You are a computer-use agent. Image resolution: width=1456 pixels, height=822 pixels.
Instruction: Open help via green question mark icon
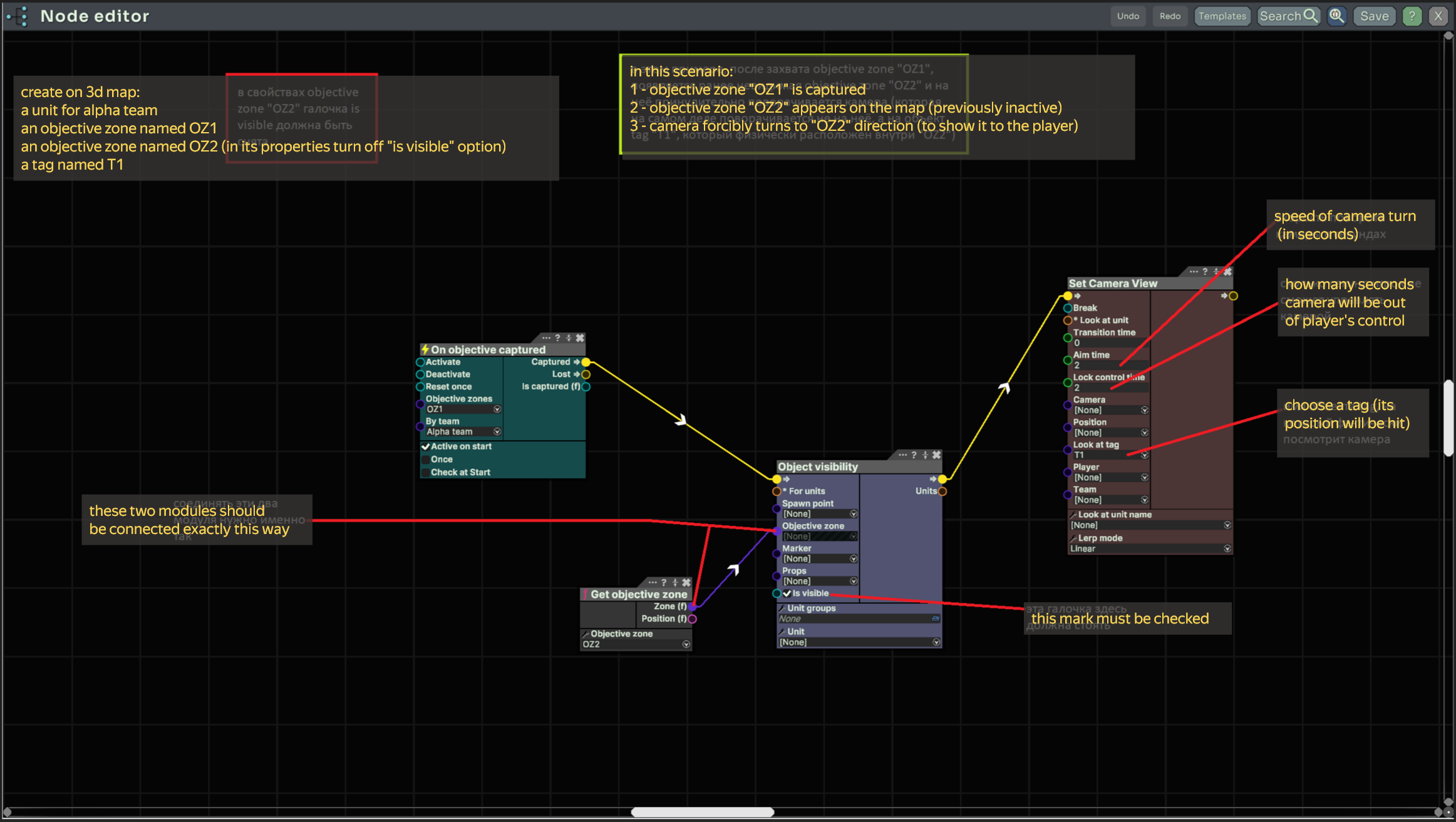tap(1412, 16)
